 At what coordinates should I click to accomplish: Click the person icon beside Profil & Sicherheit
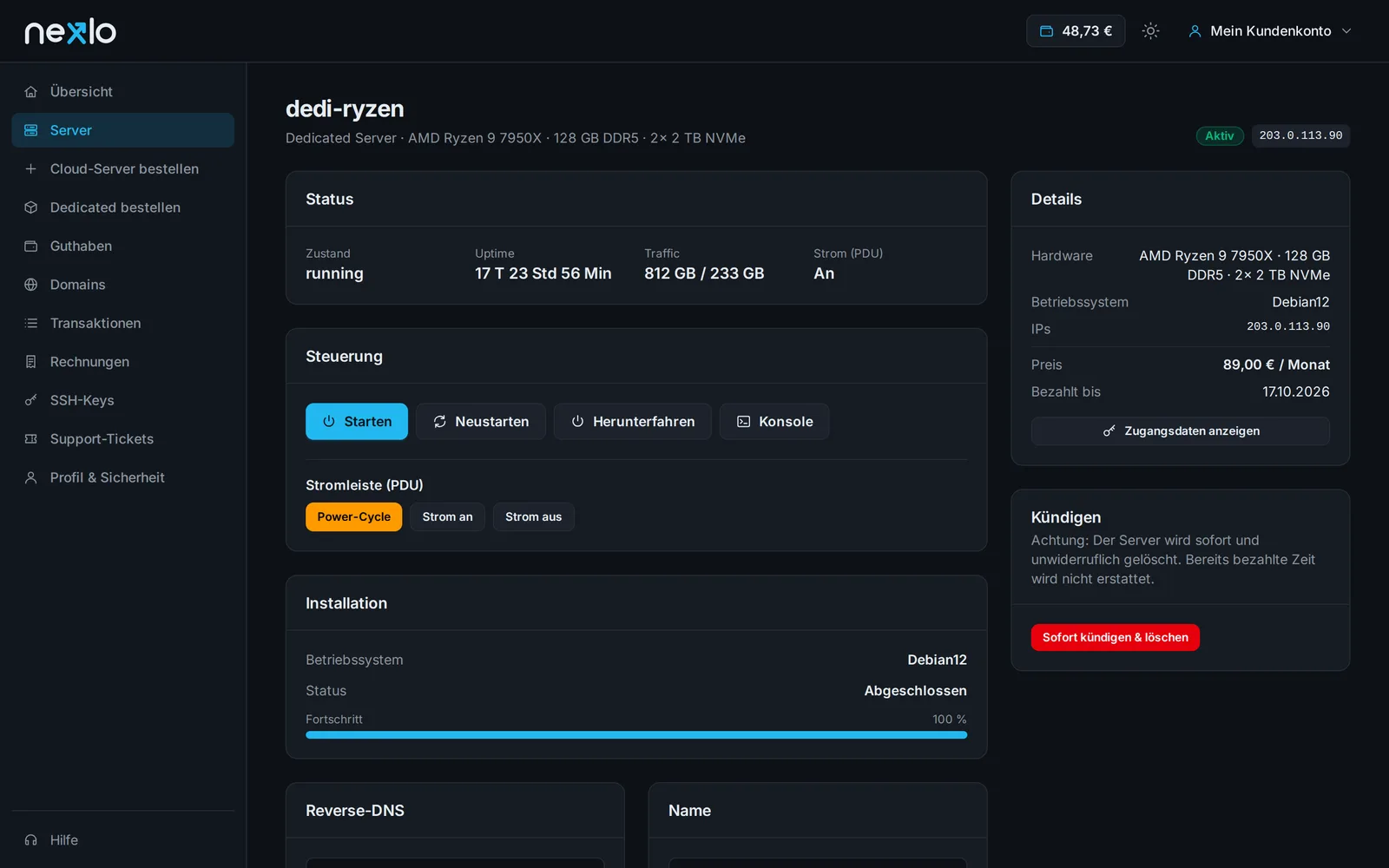[31, 478]
